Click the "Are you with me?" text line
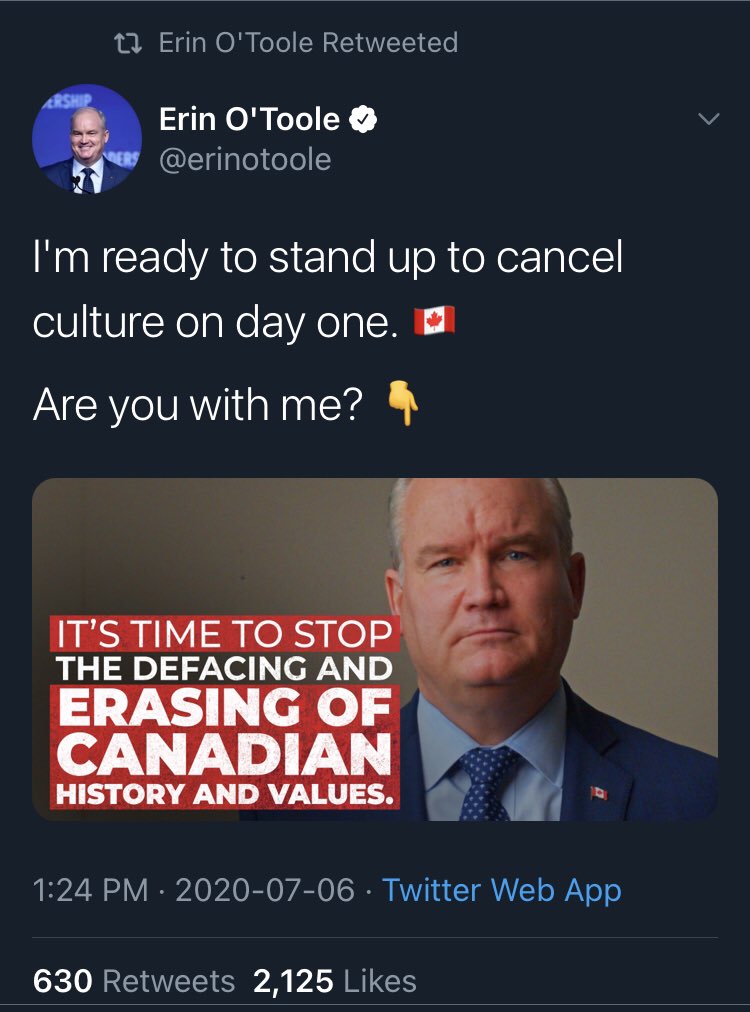 [x=198, y=405]
